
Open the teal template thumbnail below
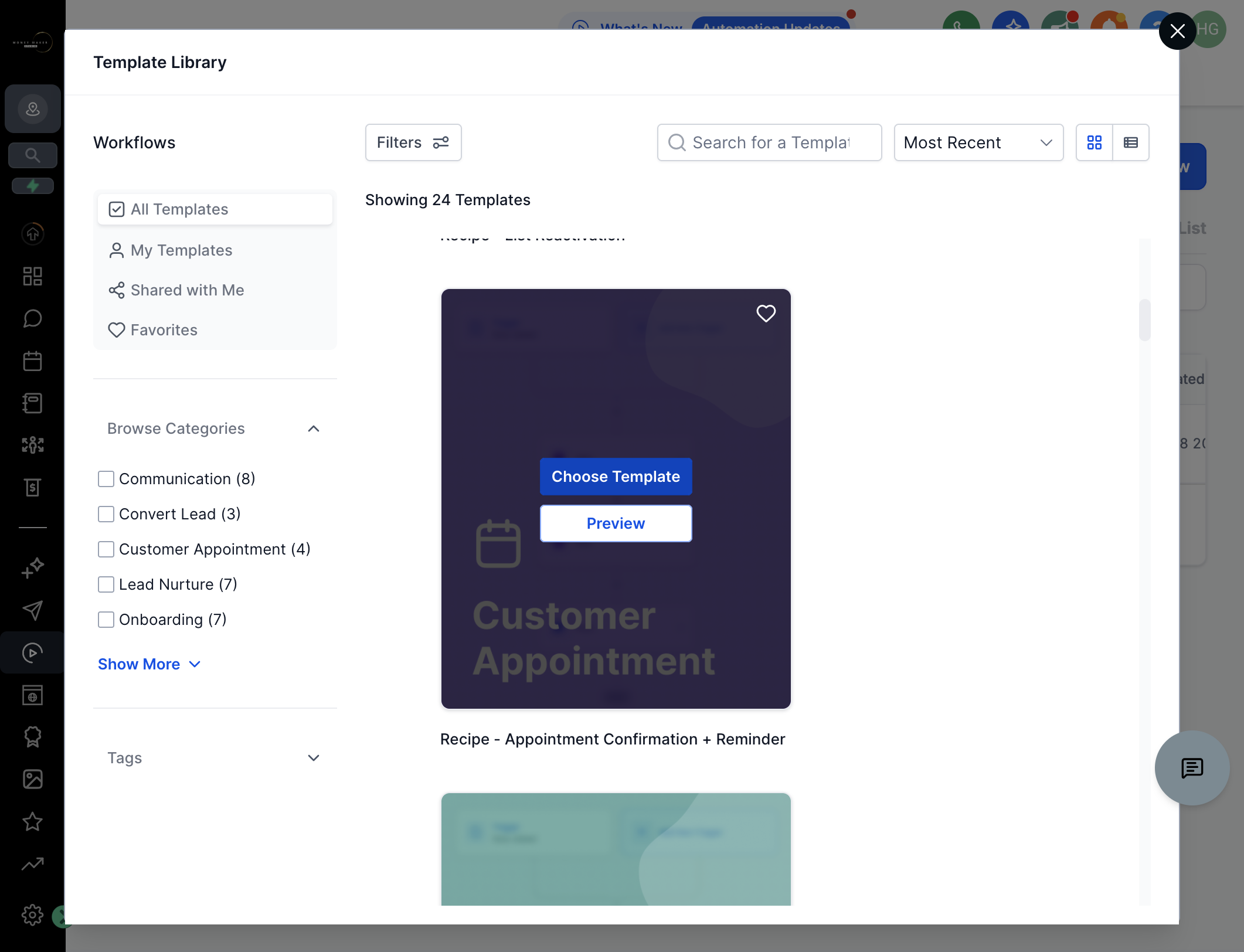click(x=616, y=849)
